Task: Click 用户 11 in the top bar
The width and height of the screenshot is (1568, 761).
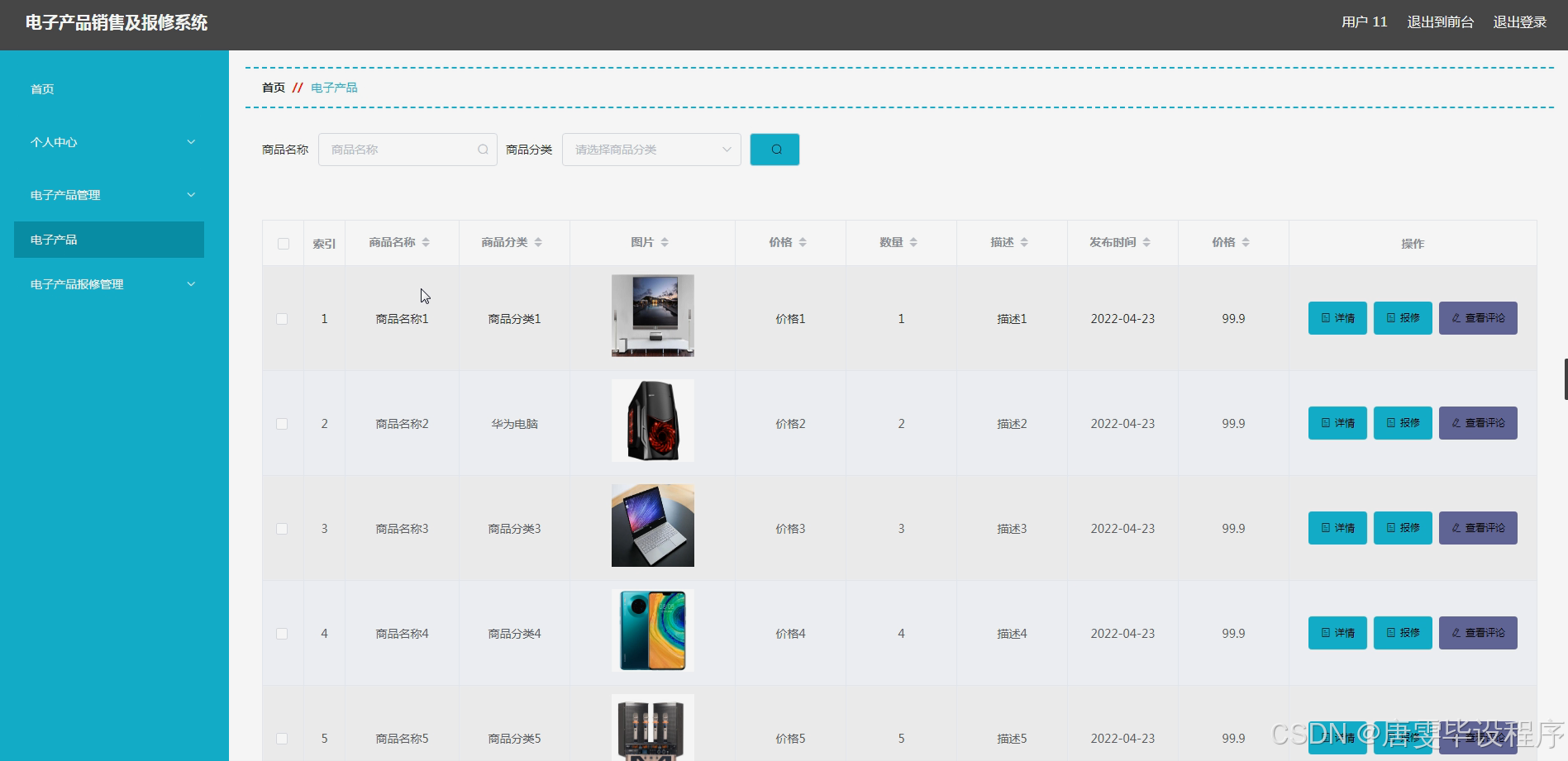Action: coord(1364,22)
